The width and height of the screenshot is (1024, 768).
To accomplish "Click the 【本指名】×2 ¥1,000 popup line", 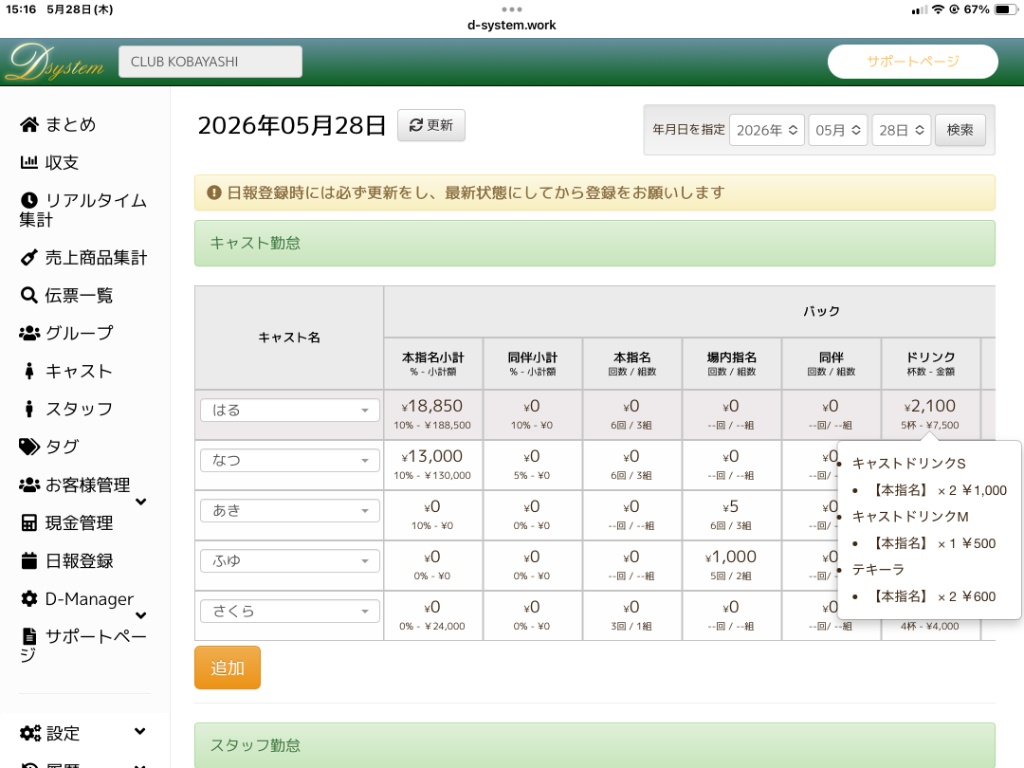I will (x=939, y=490).
